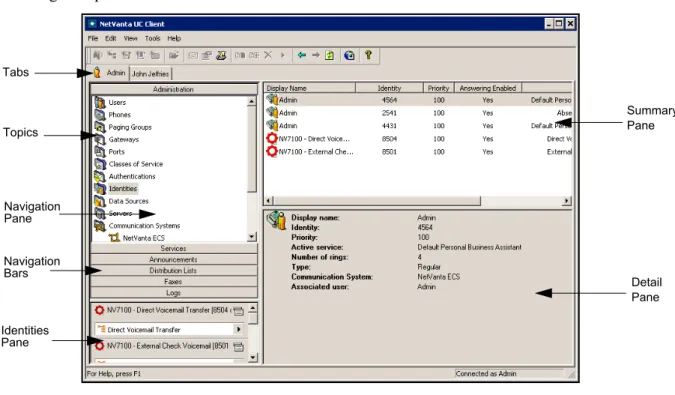
Task: Click icon right of NV7100 External Check Voicemail identity
Action: coord(238,346)
